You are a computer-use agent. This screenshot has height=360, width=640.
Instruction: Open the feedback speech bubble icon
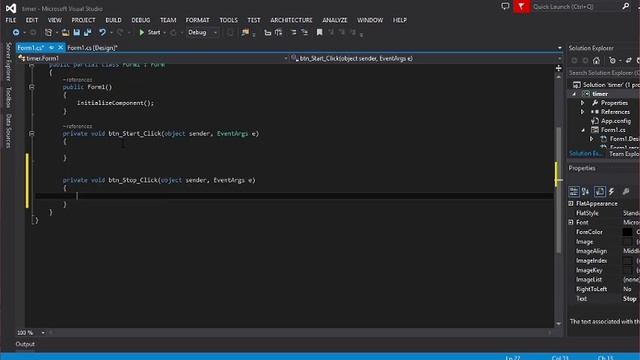tap(505, 6)
